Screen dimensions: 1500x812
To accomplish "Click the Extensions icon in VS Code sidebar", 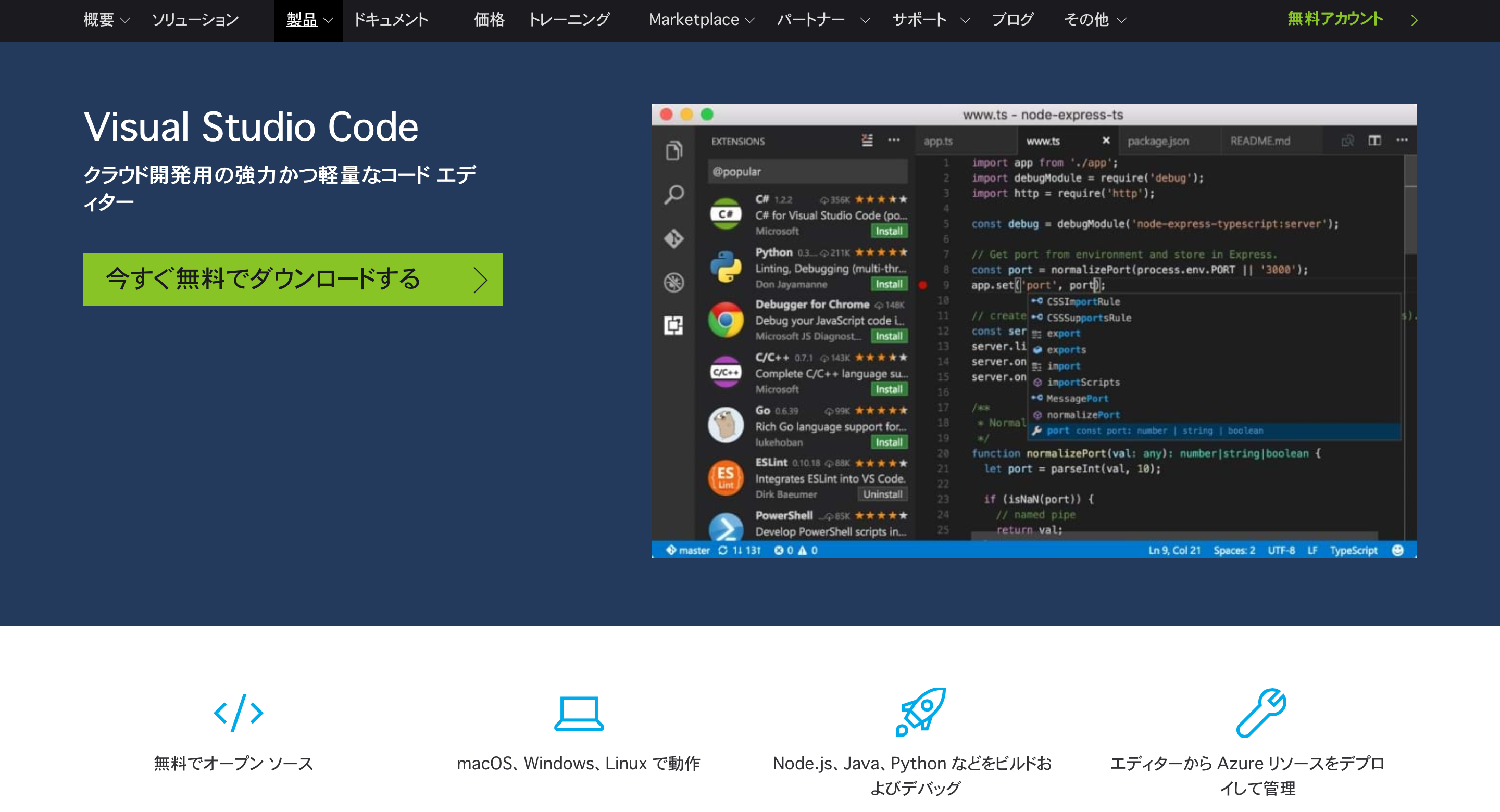I will [674, 325].
